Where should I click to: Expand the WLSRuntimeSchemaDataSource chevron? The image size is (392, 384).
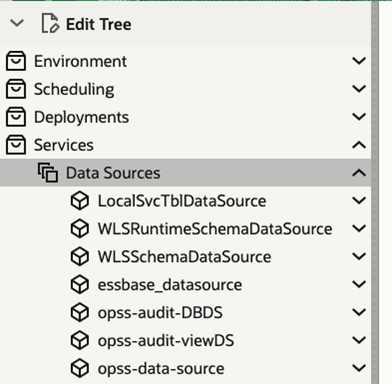(x=359, y=229)
